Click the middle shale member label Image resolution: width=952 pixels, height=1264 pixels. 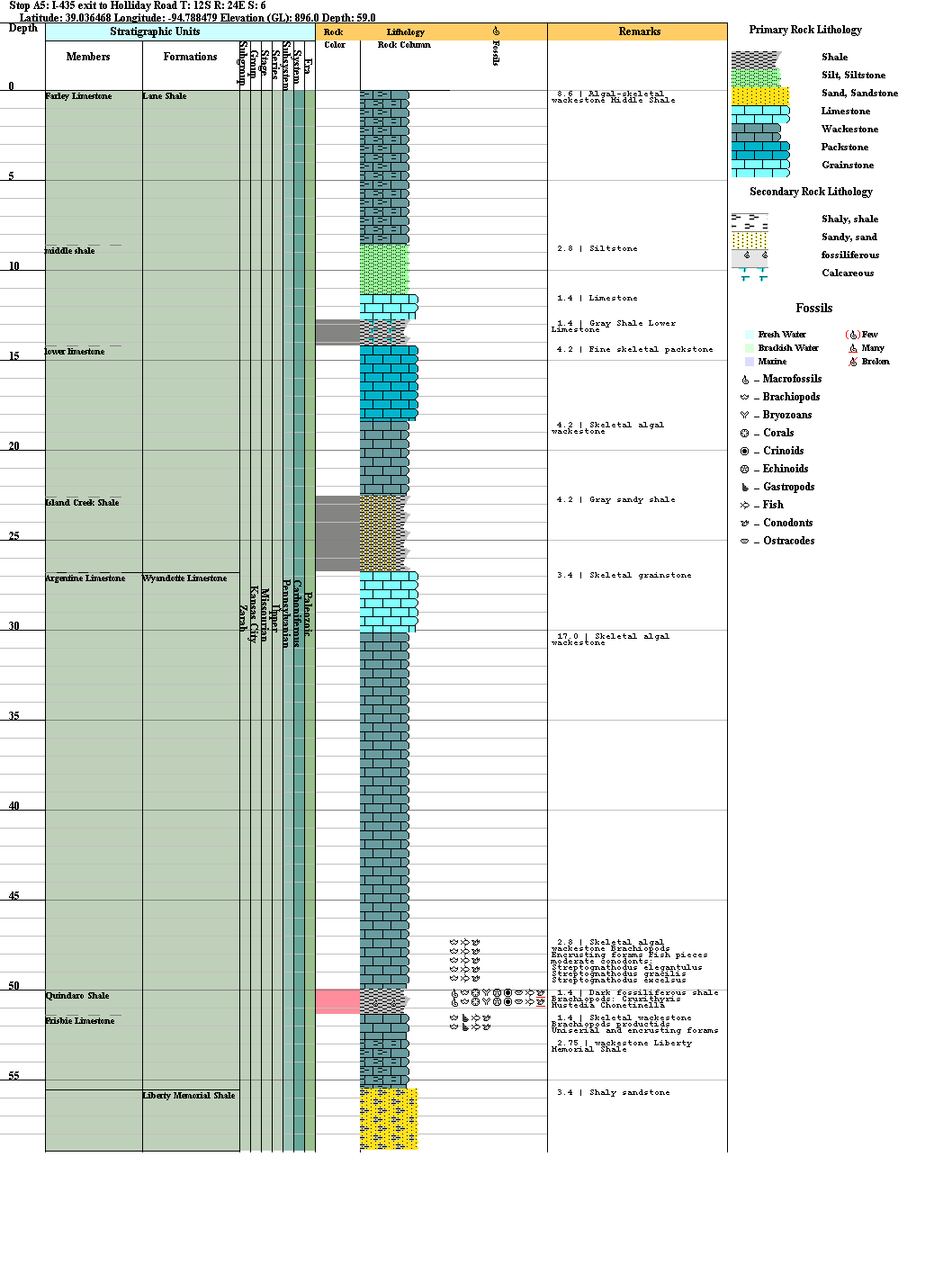point(70,251)
